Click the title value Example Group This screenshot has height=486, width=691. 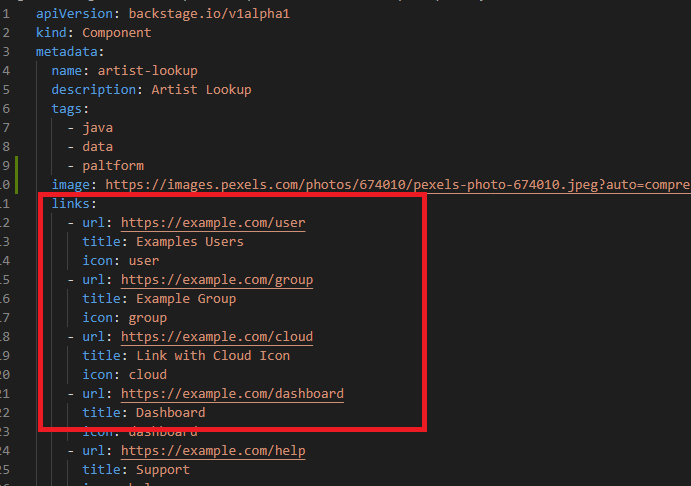(186, 299)
